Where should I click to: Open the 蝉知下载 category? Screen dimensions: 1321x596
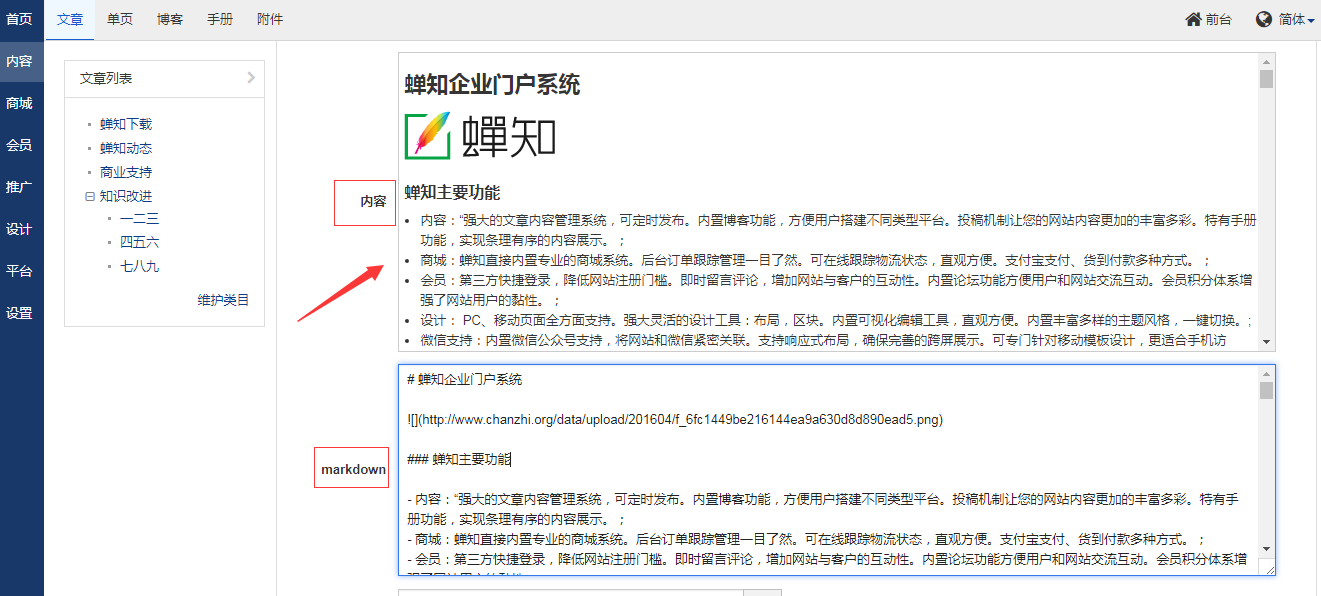click(126, 124)
